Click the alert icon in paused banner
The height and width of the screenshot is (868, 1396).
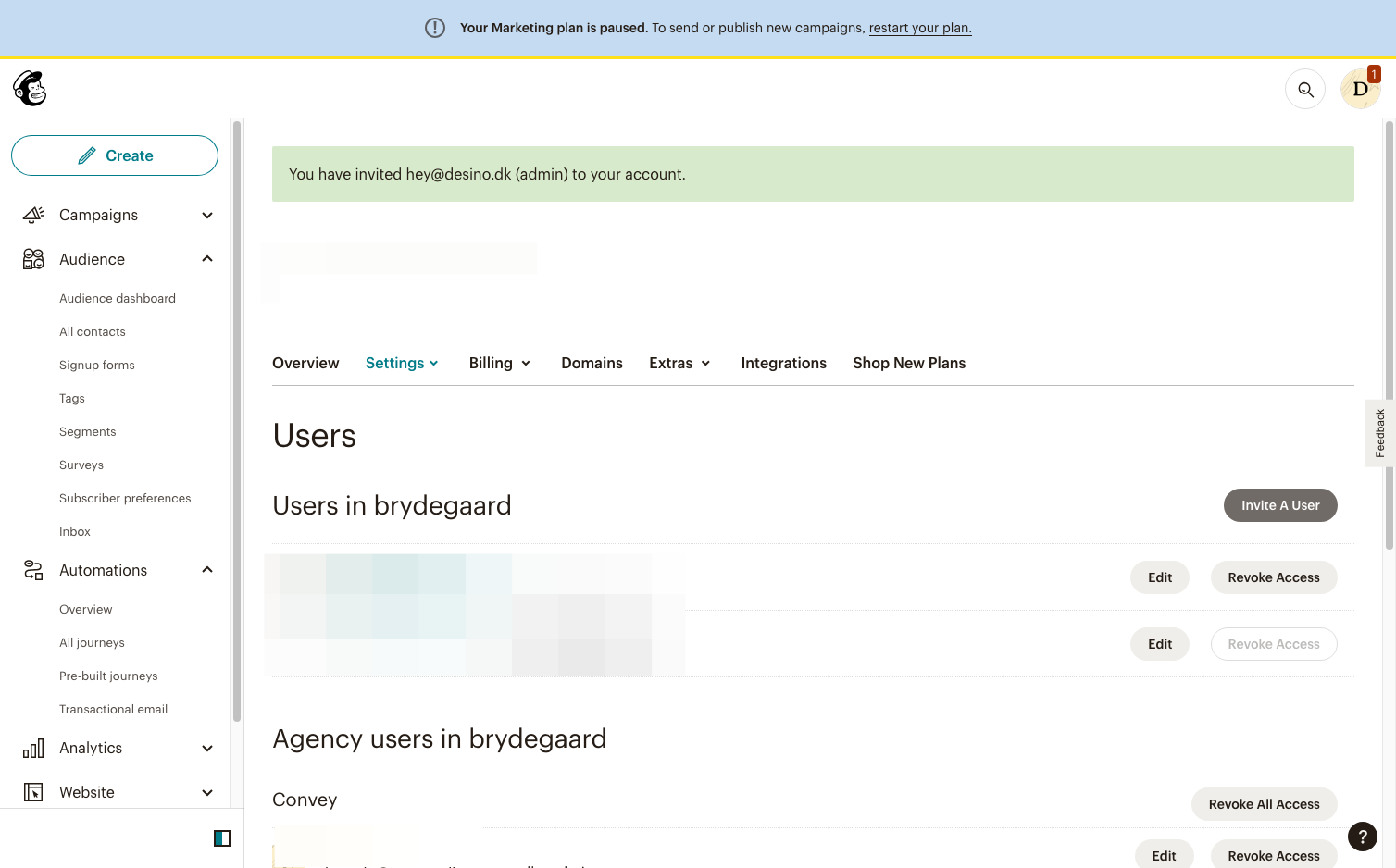pyautogui.click(x=435, y=28)
